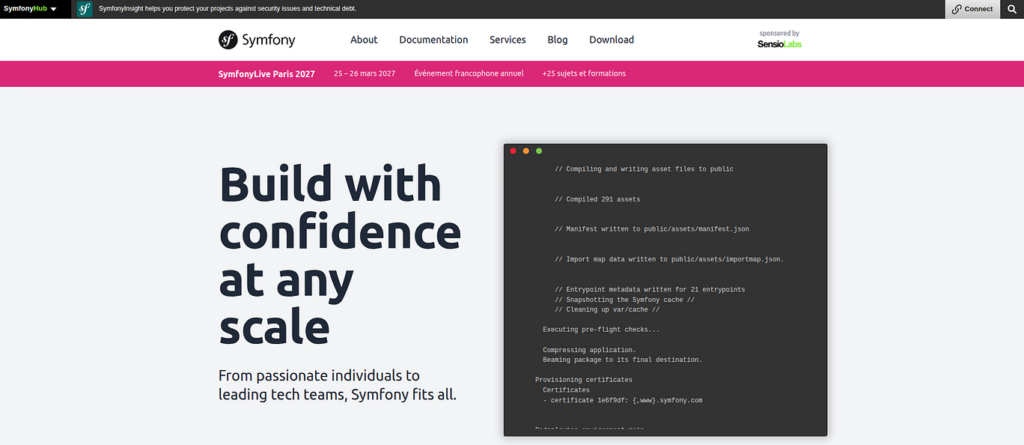Viewport: 1024px width, 445px height.
Task: Click the red terminal window dot
Action: coord(513,151)
